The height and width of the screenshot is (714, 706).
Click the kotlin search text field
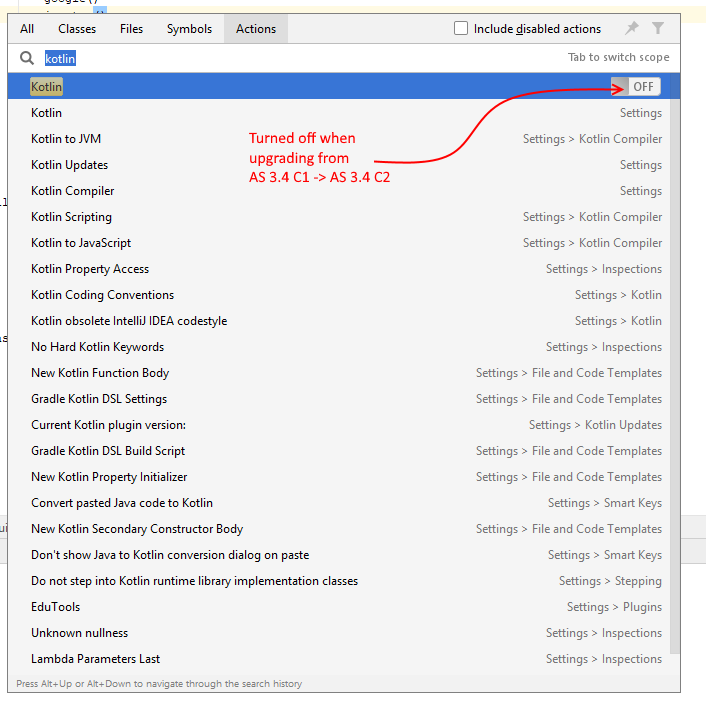(x=300, y=59)
